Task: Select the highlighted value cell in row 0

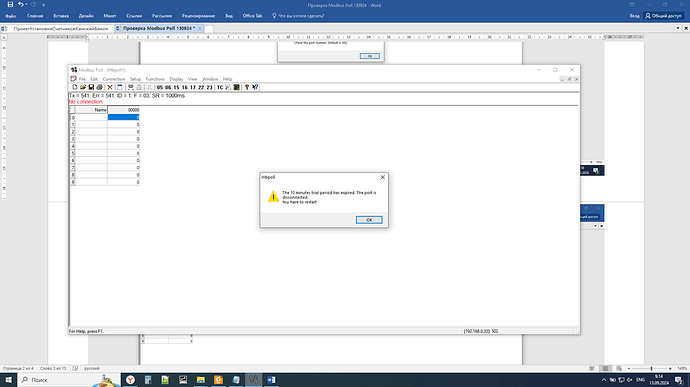Action: (x=124, y=118)
